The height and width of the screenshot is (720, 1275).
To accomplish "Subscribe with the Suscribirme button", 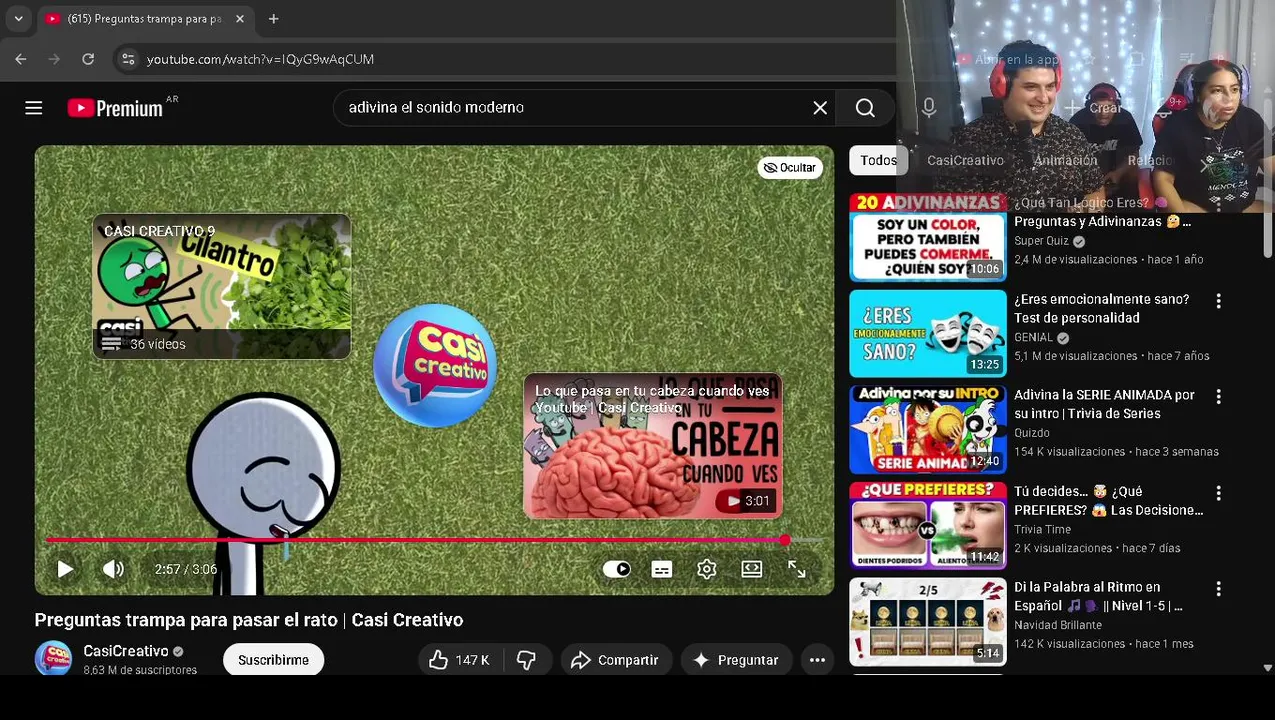I will tap(273, 660).
